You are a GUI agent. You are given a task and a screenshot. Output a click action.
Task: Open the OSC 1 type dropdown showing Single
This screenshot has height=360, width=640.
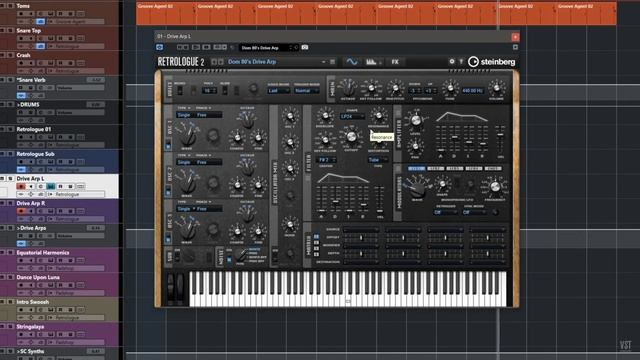(x=185, y=115)
